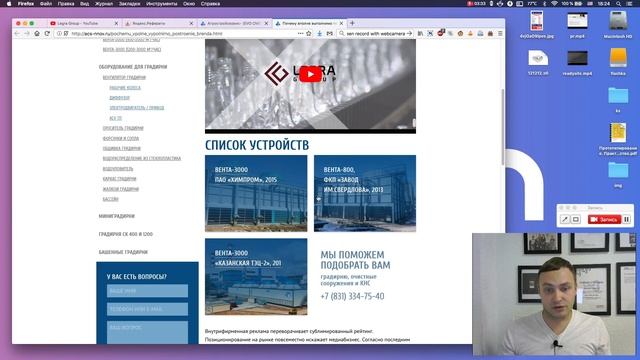Click the question textarea in form
640x360 pixels.
pyautogui.click(x=147, y=332)
